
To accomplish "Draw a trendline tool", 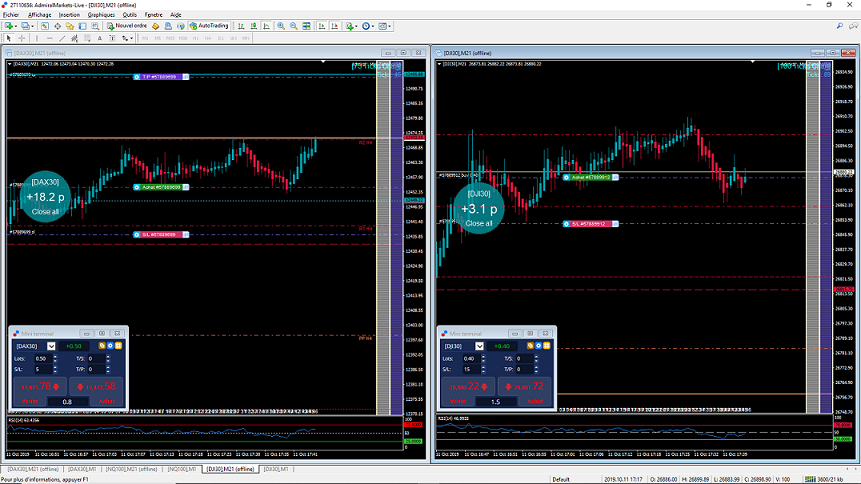I will 62,38.
